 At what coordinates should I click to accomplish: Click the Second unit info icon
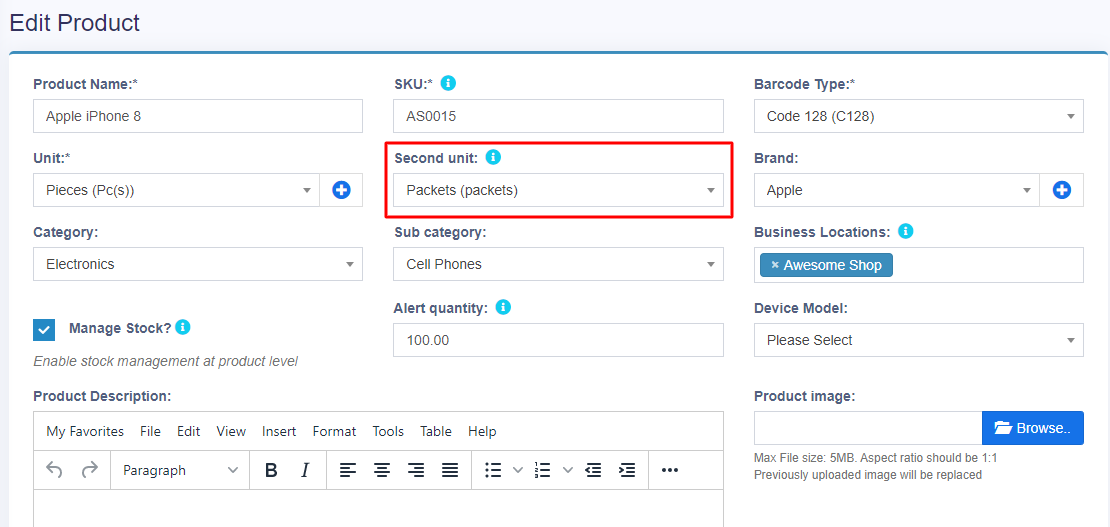493,157
